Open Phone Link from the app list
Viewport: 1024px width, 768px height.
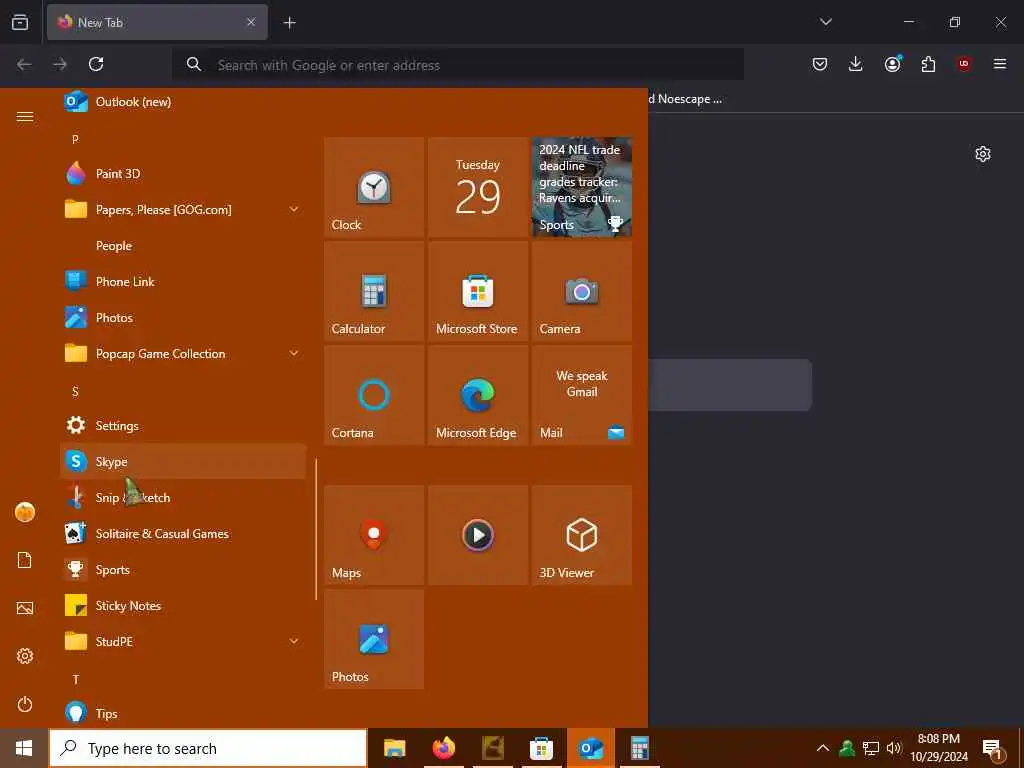tap(183, 281)
